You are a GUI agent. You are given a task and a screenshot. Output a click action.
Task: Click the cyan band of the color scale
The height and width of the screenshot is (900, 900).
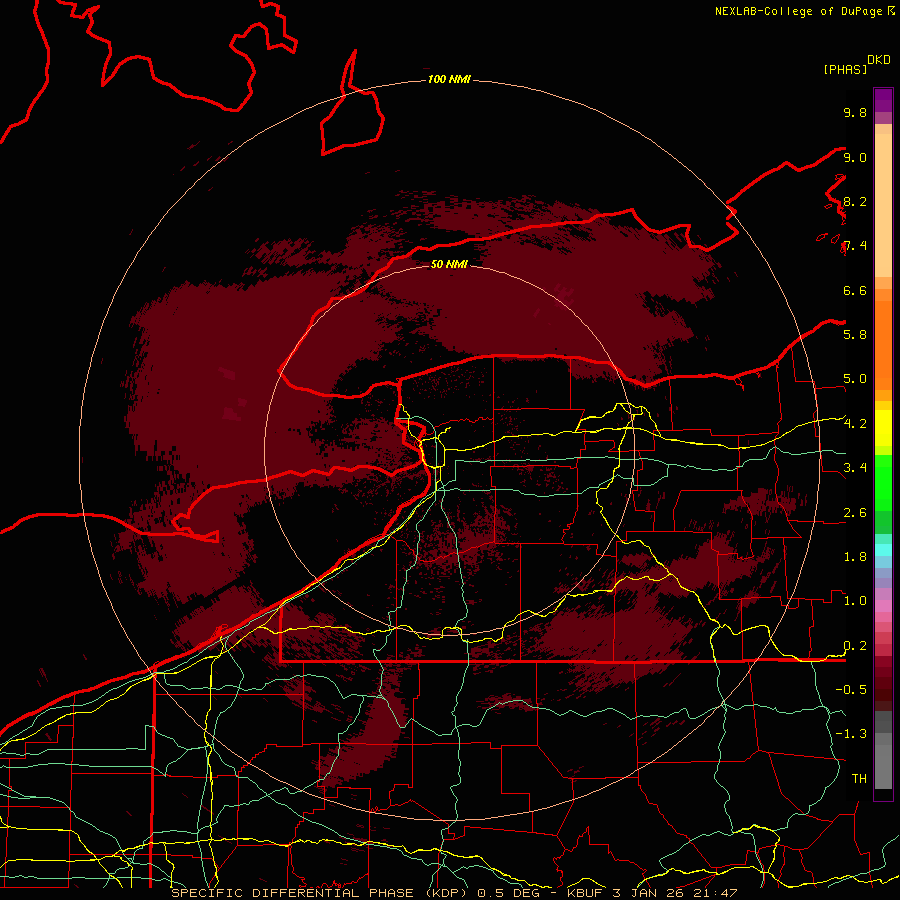[x=883, y=550]
